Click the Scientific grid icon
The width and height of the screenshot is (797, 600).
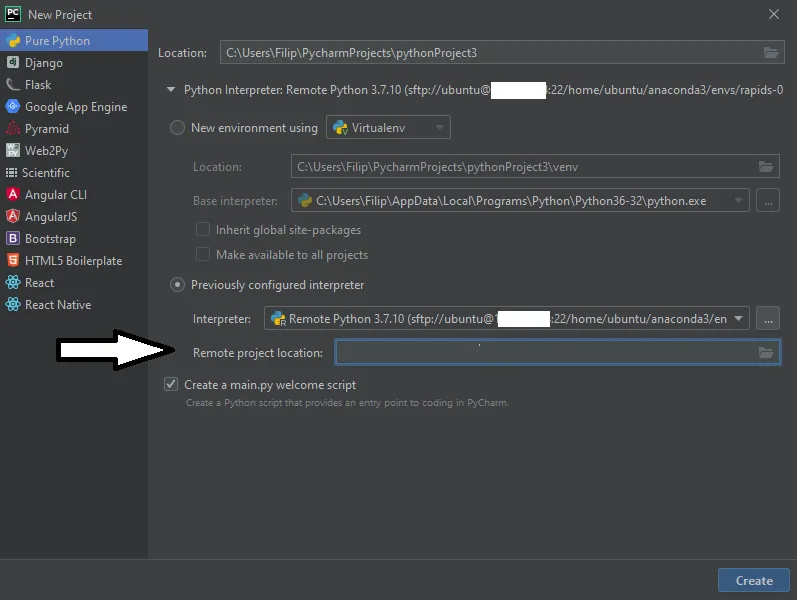click(x=11, y=172)
